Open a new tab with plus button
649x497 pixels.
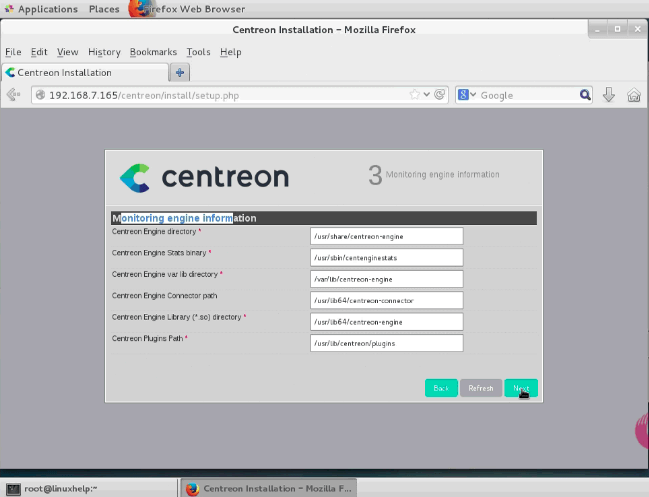(180, 72)
